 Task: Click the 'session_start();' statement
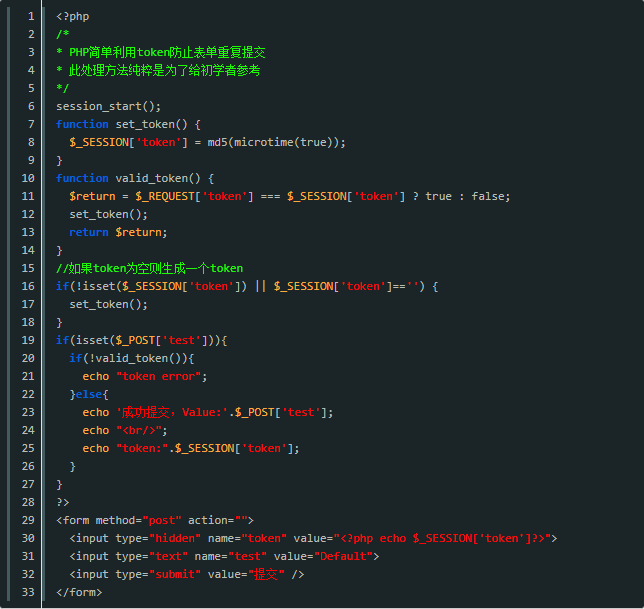coord(108,106)
